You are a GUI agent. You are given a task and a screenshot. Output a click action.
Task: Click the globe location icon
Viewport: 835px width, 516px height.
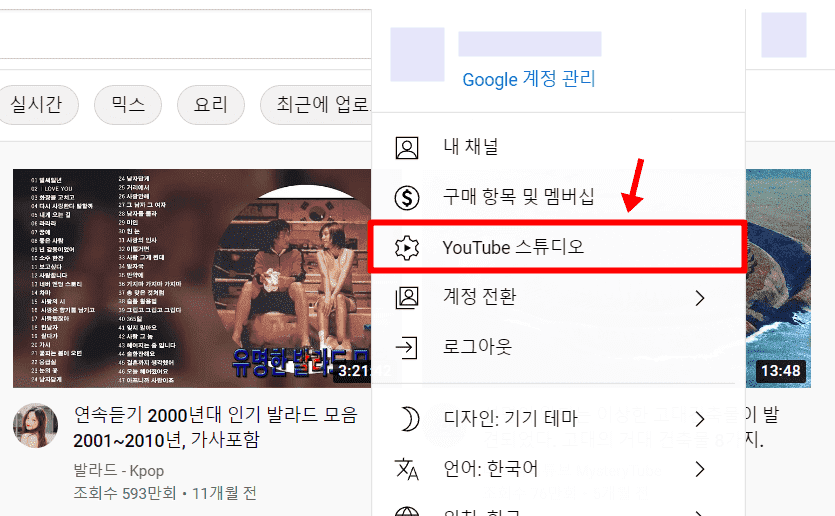tap(407, 511)
